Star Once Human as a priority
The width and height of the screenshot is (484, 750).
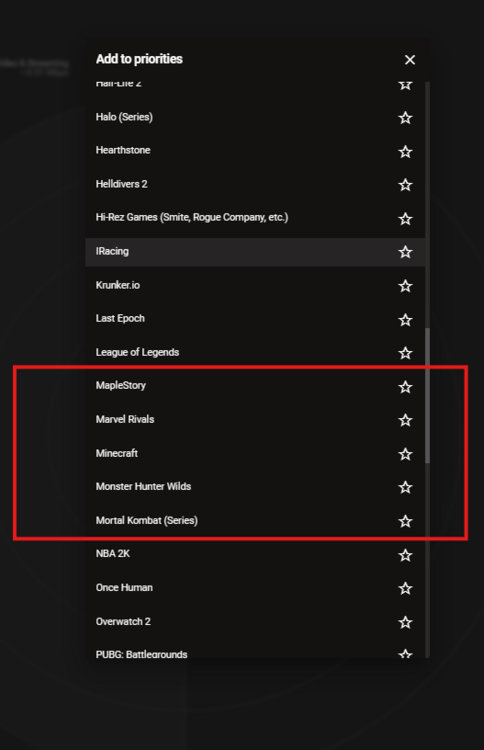click(x=405, y=588)
